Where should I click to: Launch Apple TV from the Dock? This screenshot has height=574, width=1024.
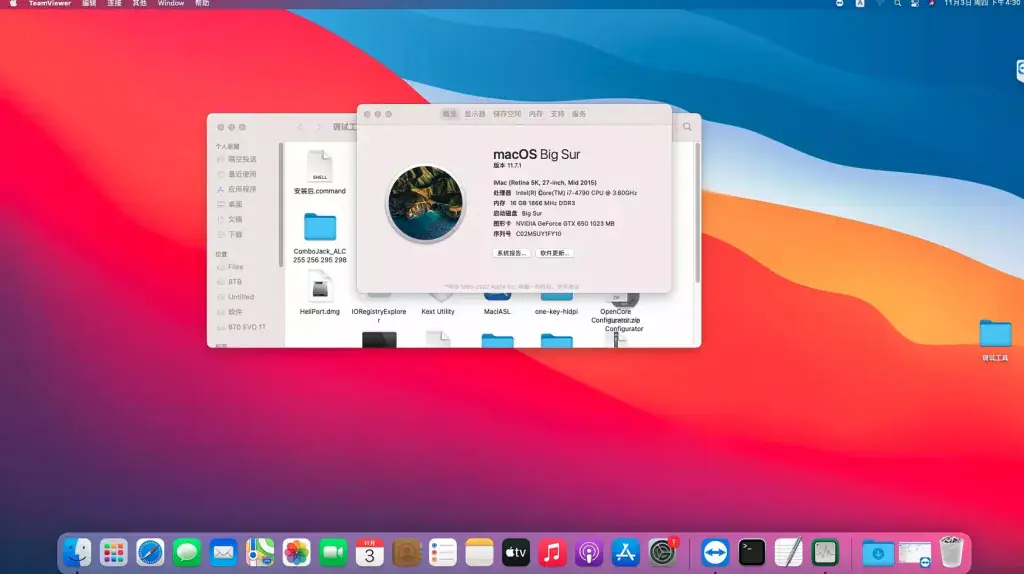tap(516, 552)
